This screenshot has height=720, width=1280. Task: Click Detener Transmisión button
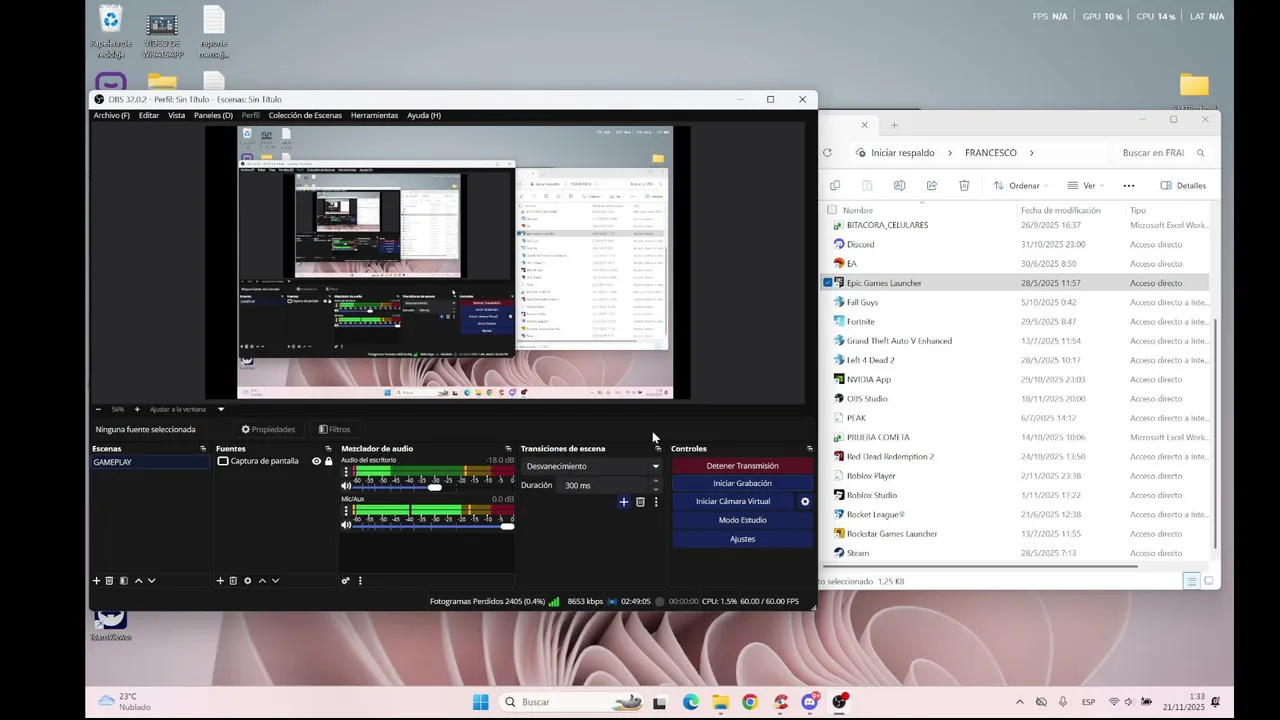pyautogui.click(x=742, y=466)
